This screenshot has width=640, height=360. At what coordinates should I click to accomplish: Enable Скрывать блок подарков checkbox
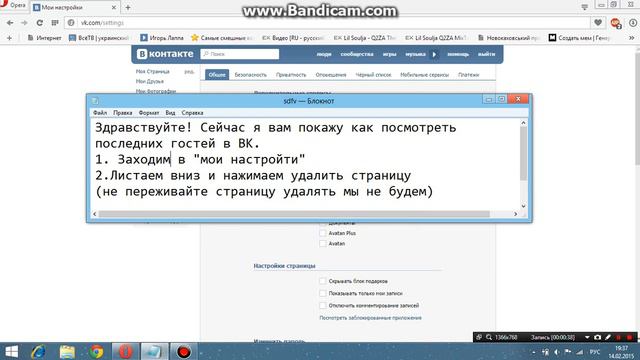click(x=323, y=281)
